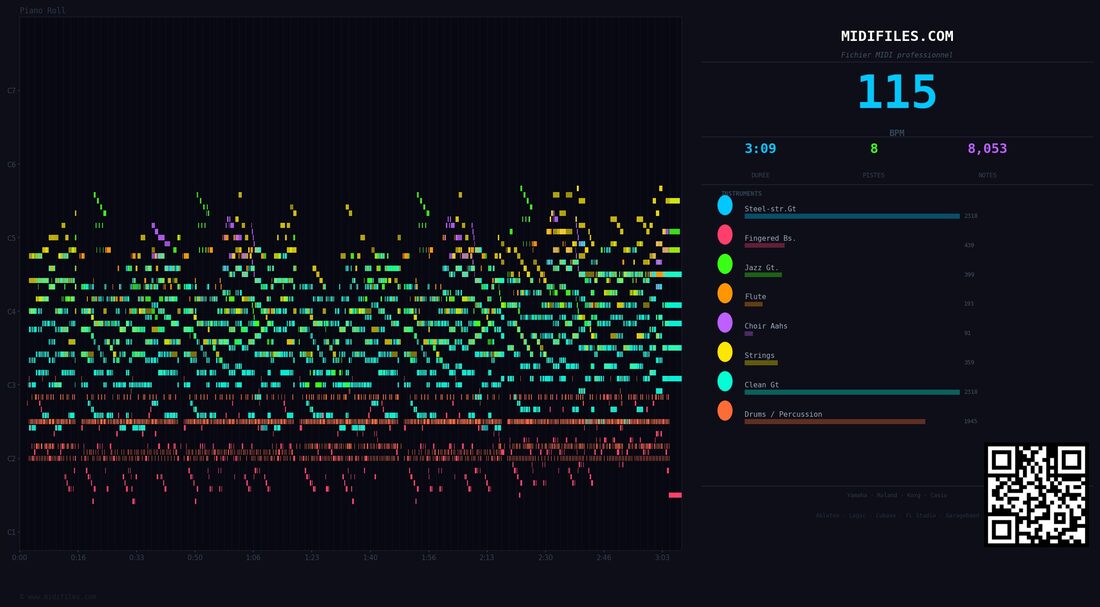
Task: Click the C4 pitch label
Action: [11, 312]
